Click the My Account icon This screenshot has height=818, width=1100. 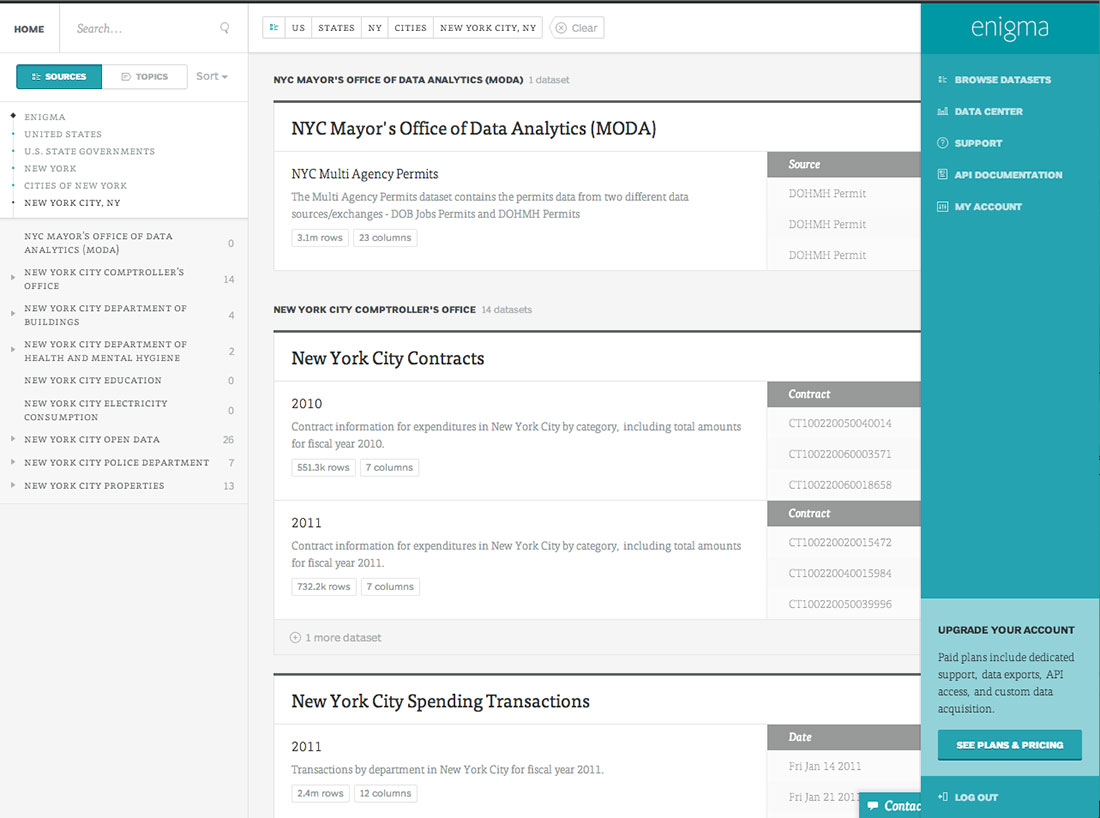click(x=942, y=207)
